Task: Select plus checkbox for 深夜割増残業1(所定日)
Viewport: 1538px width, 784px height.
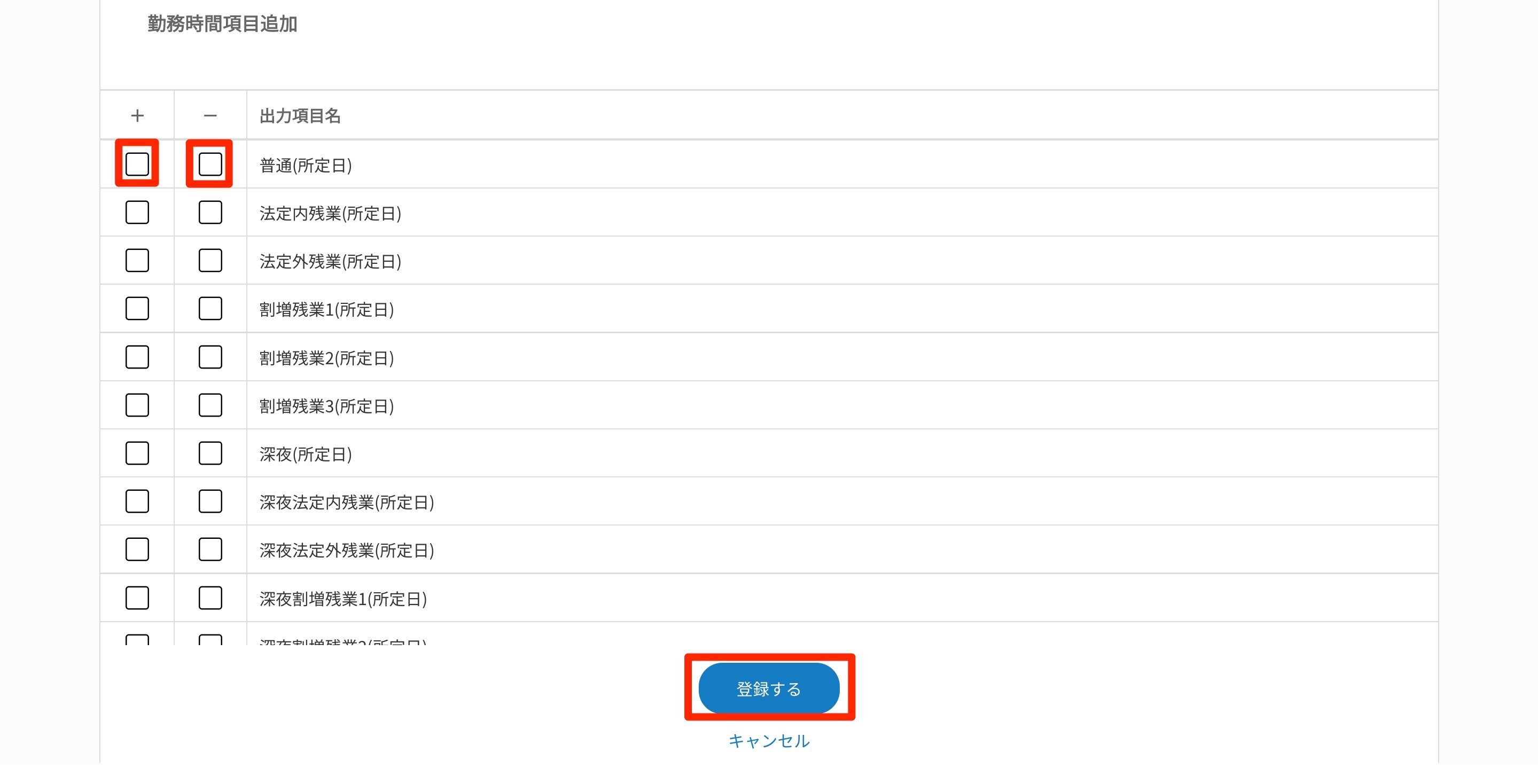Action: tap(137, 598)
